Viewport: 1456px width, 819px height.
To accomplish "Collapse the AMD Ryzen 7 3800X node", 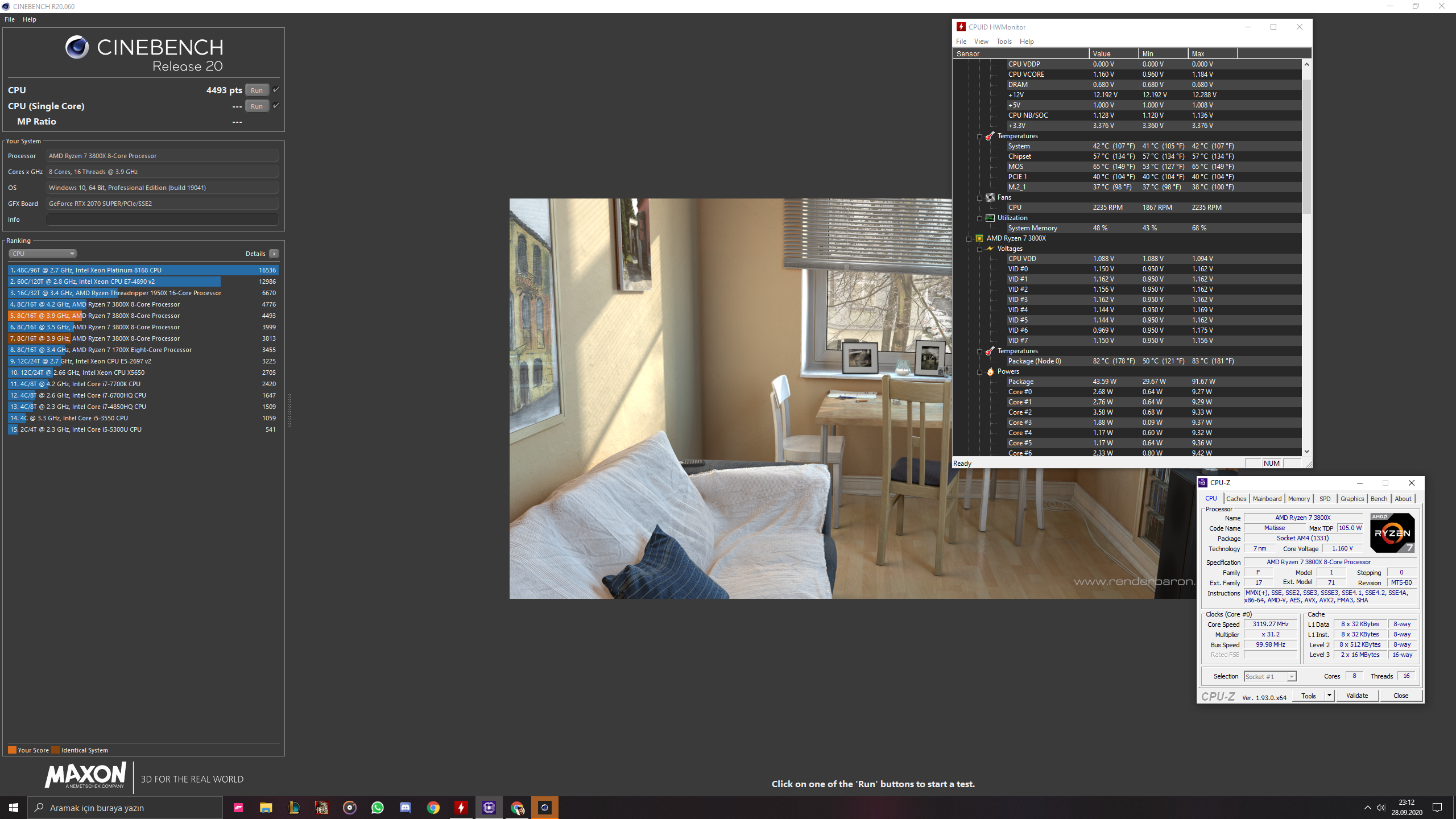I will click(x=969, y=239).
